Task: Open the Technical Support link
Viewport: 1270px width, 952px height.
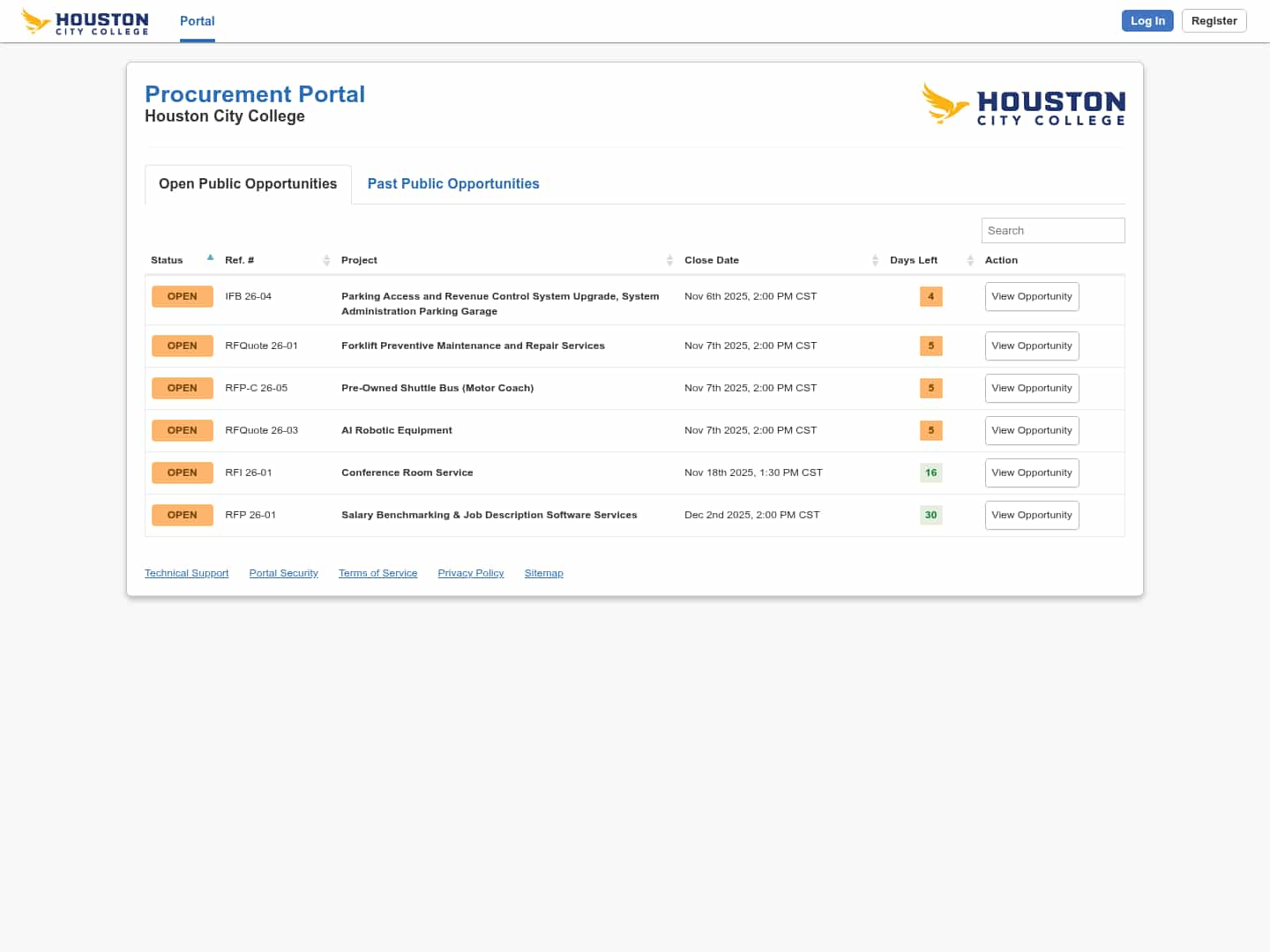Action: 186,573
